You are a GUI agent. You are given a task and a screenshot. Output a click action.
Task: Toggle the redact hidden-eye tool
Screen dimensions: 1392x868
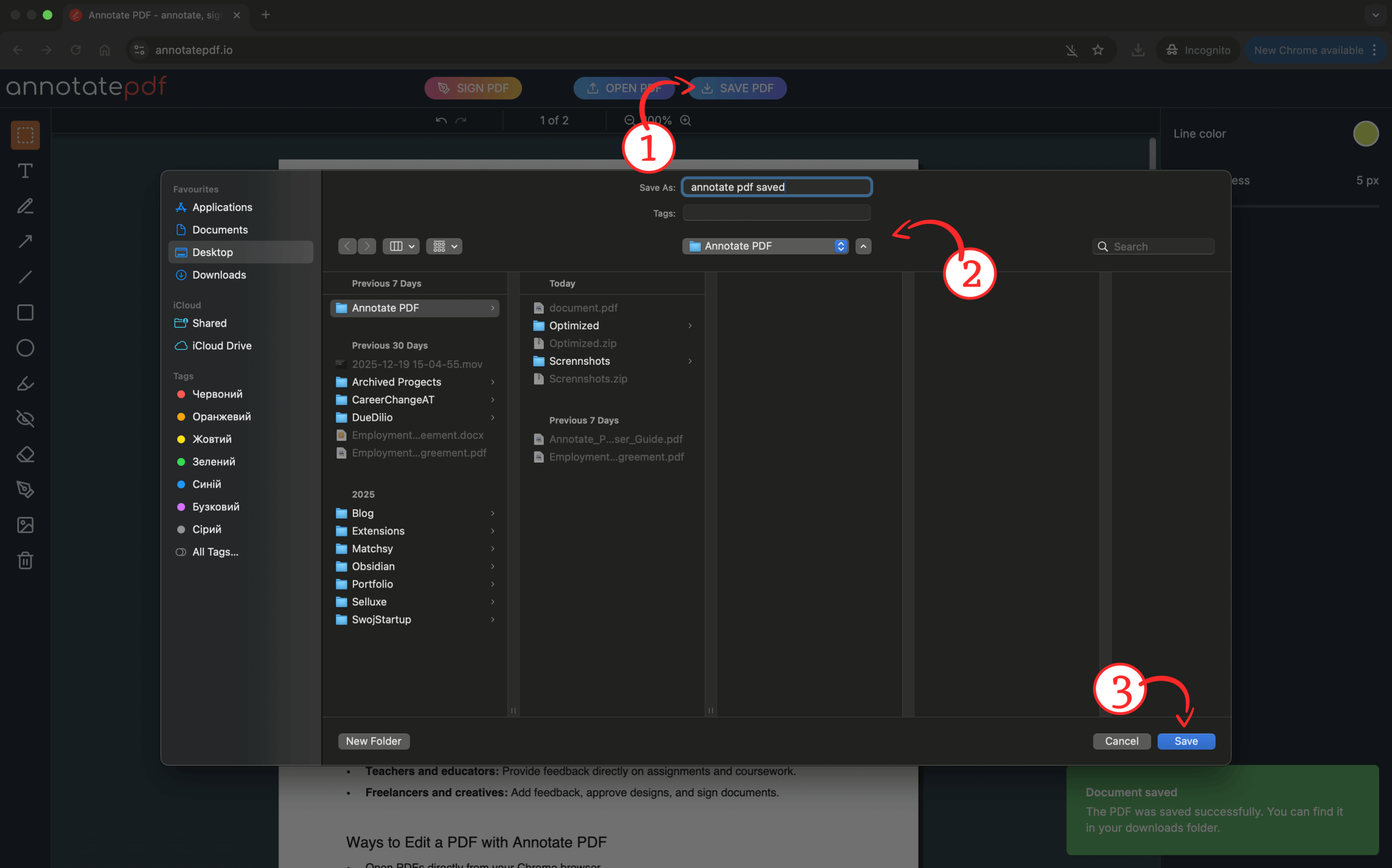[25, 419]
